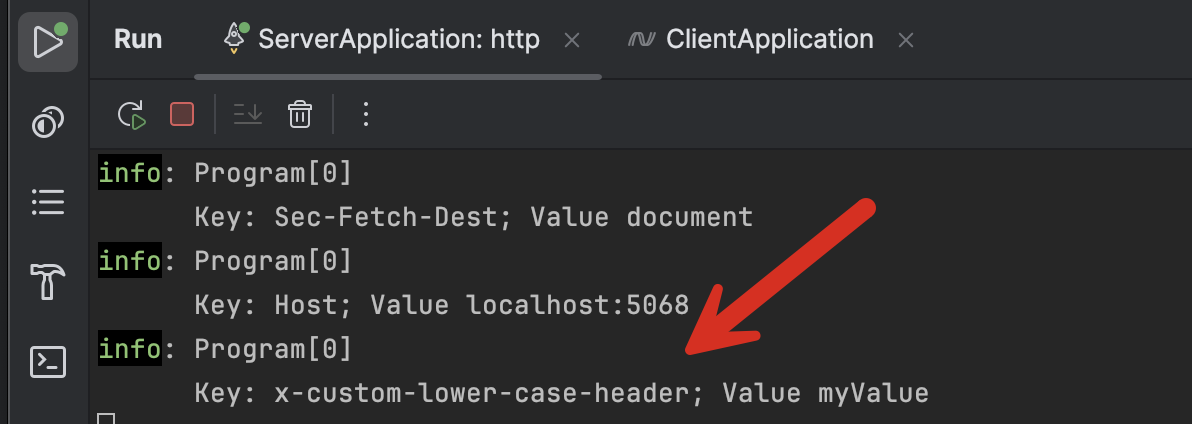Open the Run tool window from sidebar
1192x424 pixels.
[x=47, y=42]
